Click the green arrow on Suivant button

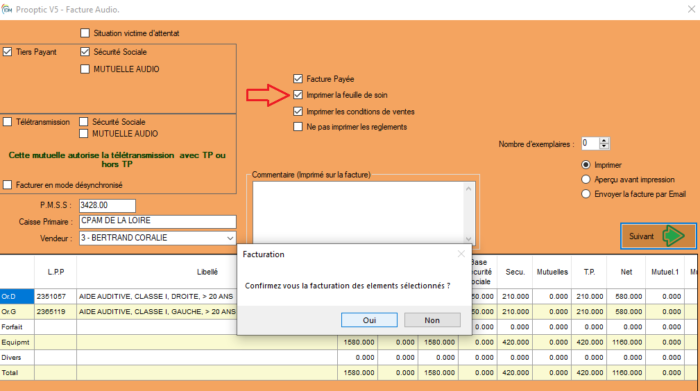click(x=673, y=236)
